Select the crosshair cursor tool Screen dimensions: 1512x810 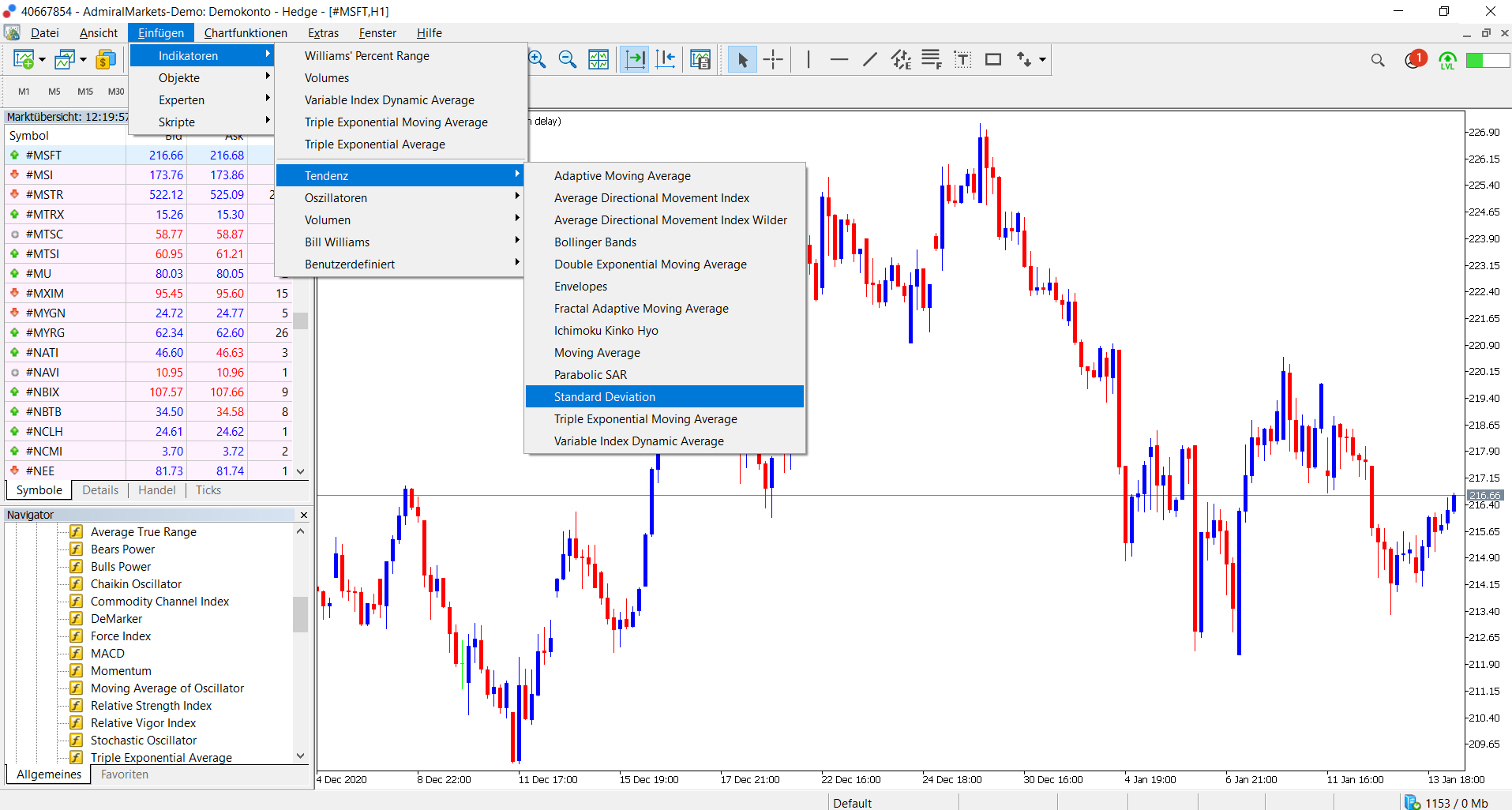tap(773, 59)
